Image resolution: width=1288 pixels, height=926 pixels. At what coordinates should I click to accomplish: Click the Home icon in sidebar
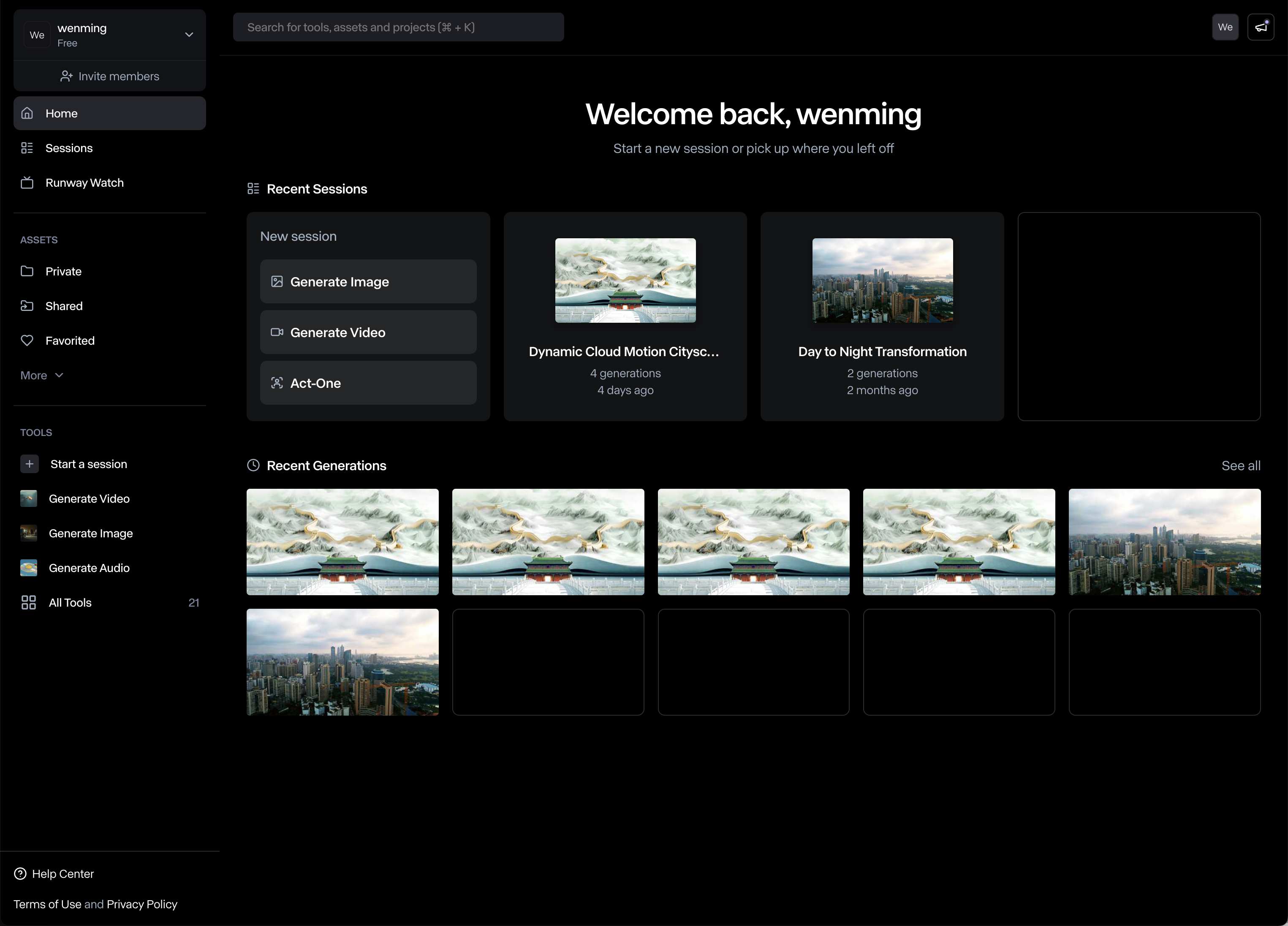click(27, 113)
